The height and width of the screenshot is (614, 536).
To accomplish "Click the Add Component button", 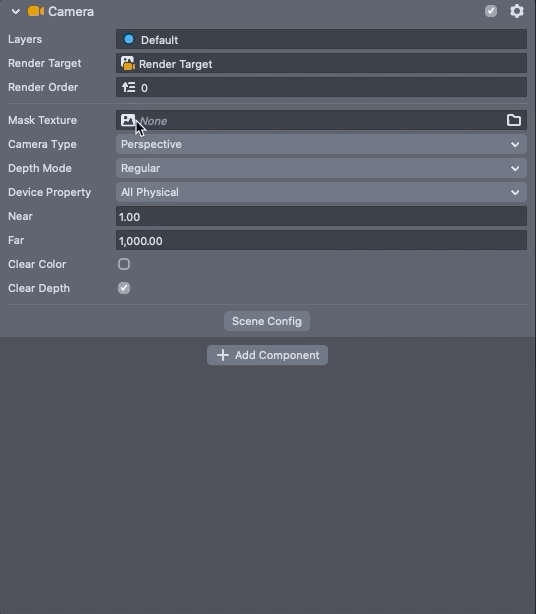I will (x=267, y=355).
